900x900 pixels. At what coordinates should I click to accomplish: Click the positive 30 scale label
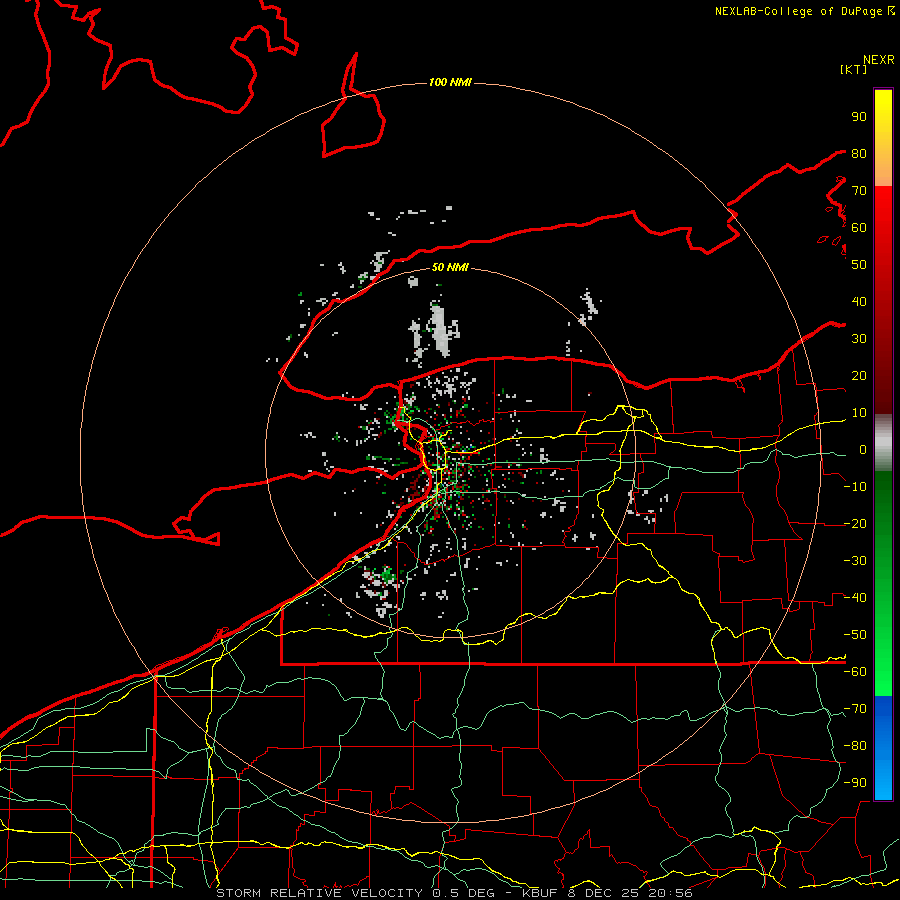click(x=859, y=339)
